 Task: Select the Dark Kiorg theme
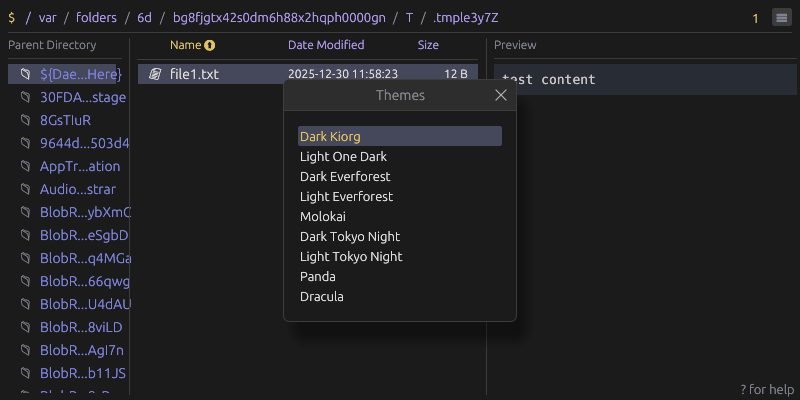(x=399, y=136)
